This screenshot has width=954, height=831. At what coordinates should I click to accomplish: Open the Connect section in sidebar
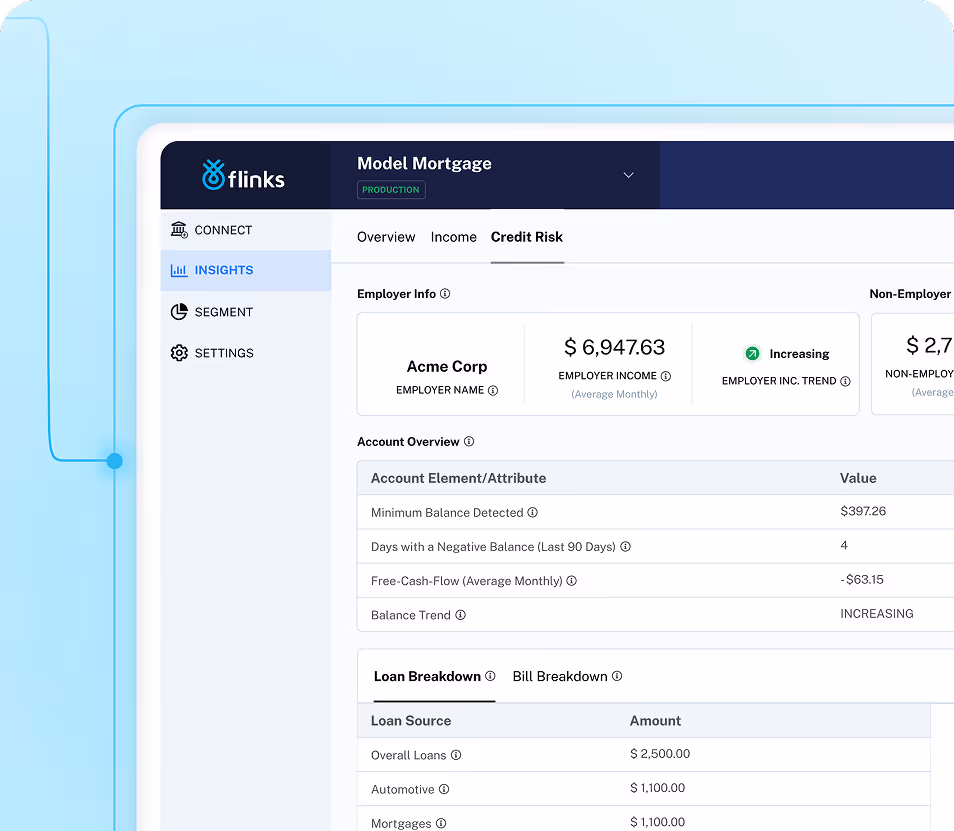(x=246, y=230)
